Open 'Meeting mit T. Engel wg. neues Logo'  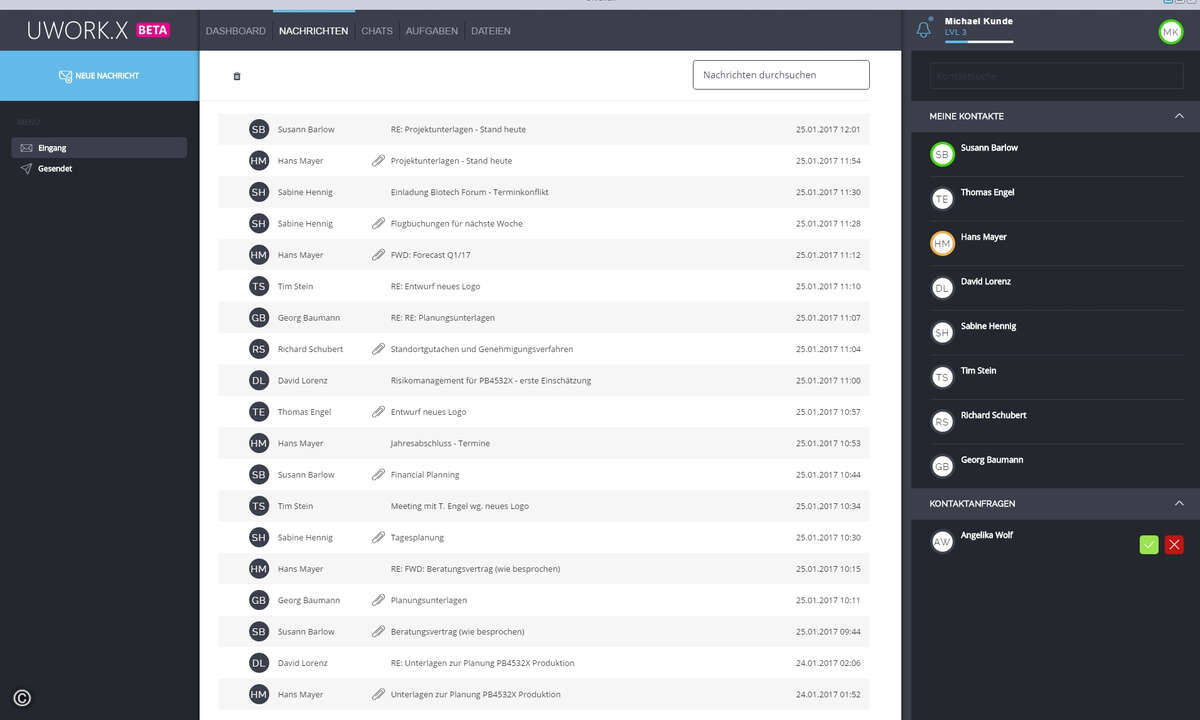point(460,506)
